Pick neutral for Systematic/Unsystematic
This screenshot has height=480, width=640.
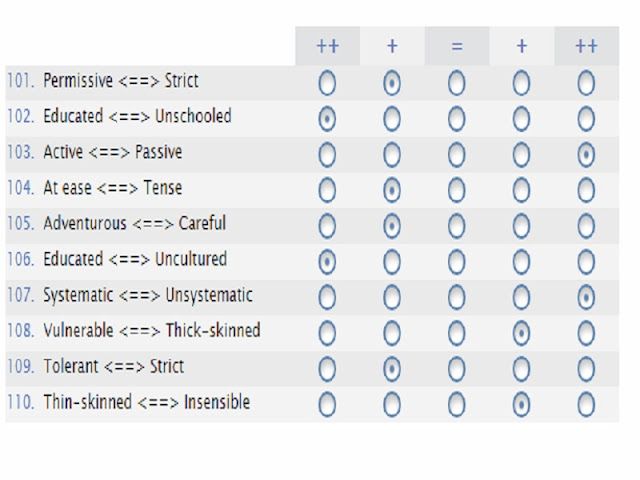coord(456,298)
